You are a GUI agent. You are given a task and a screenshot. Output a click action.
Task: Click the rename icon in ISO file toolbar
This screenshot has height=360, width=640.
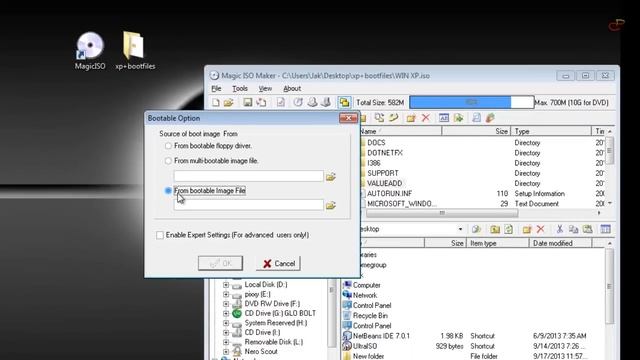[444, 118]
